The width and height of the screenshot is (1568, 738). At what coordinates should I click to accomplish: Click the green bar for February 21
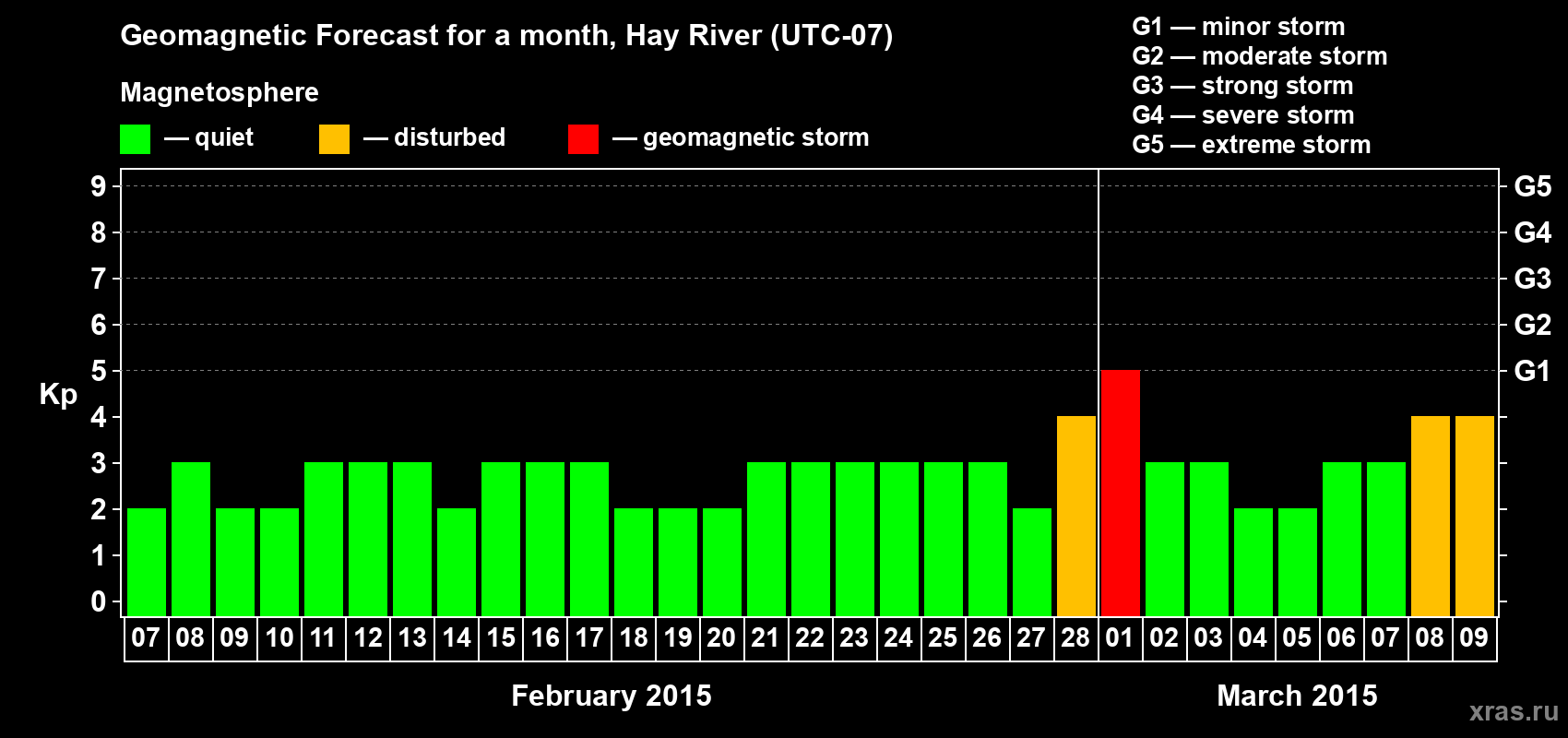click(766, 539)
